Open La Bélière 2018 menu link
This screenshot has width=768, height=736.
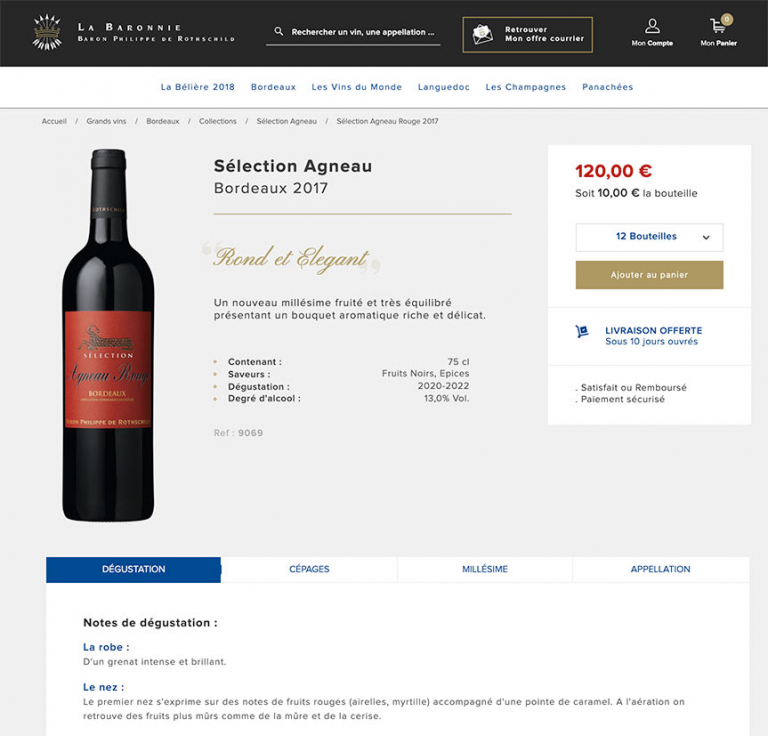[x=198, y=87]
